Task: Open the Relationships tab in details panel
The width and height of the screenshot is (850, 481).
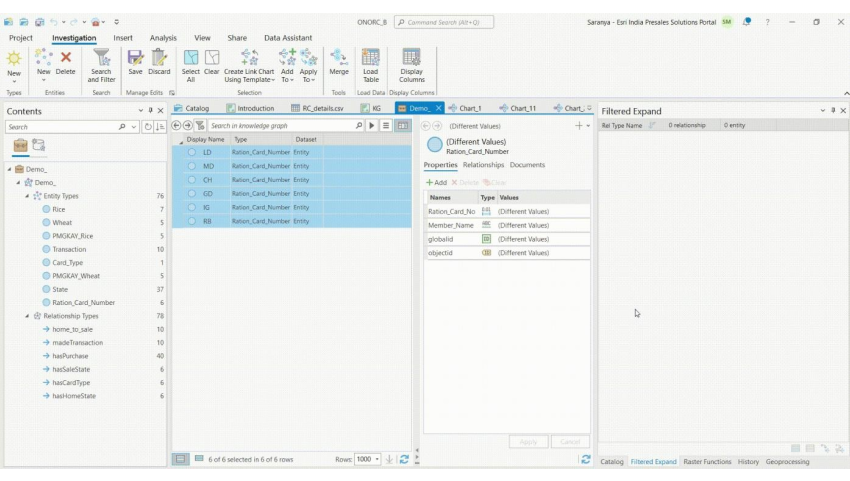Action: [484, 164]
